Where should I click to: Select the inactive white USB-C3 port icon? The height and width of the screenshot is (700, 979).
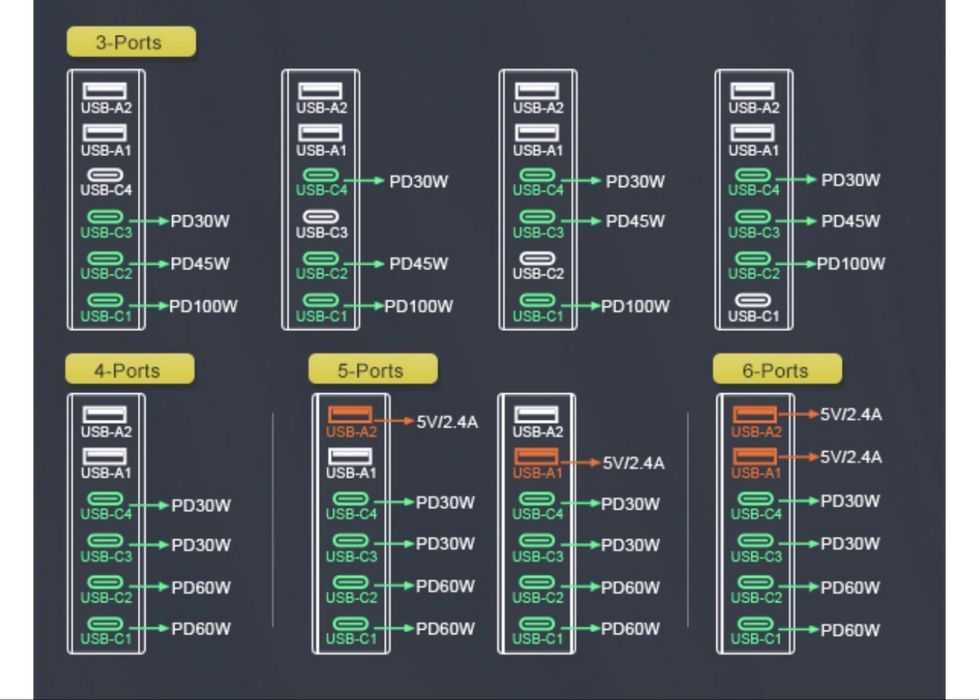tap(321, 217)
